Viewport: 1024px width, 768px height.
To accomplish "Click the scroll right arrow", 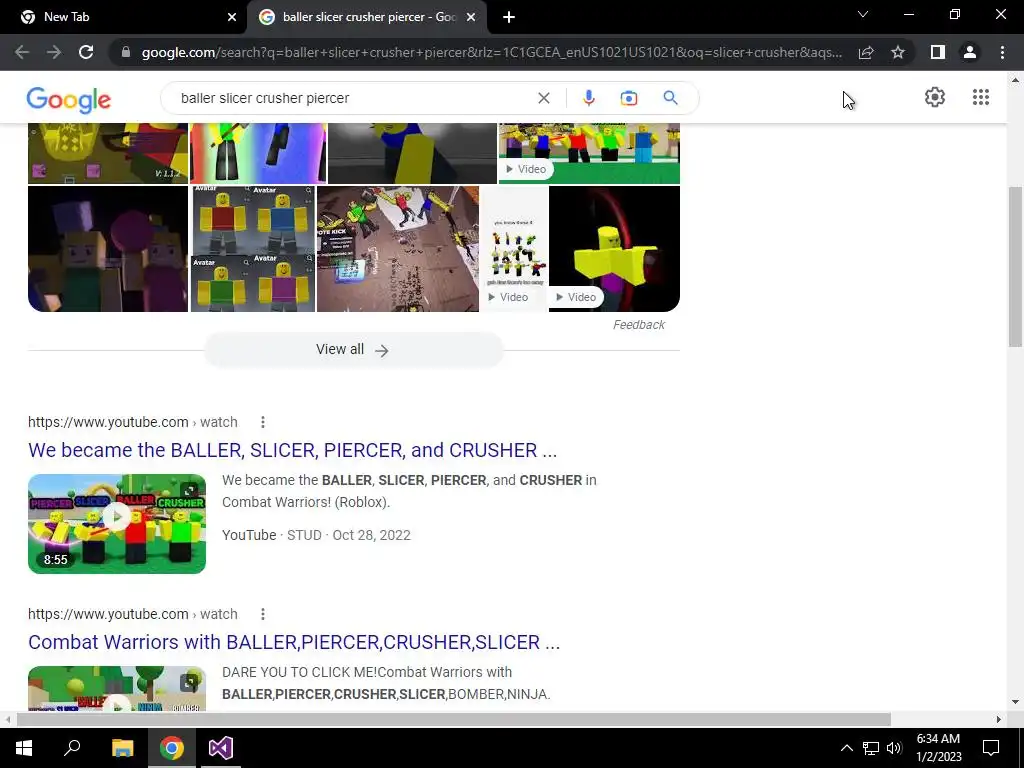I will coord(998,719).
